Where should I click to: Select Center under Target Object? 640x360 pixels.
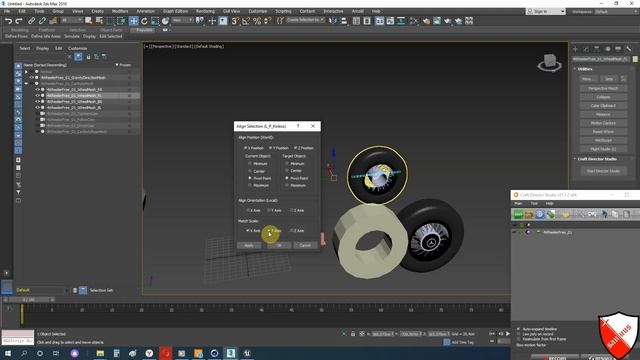(x=287, y=171)
